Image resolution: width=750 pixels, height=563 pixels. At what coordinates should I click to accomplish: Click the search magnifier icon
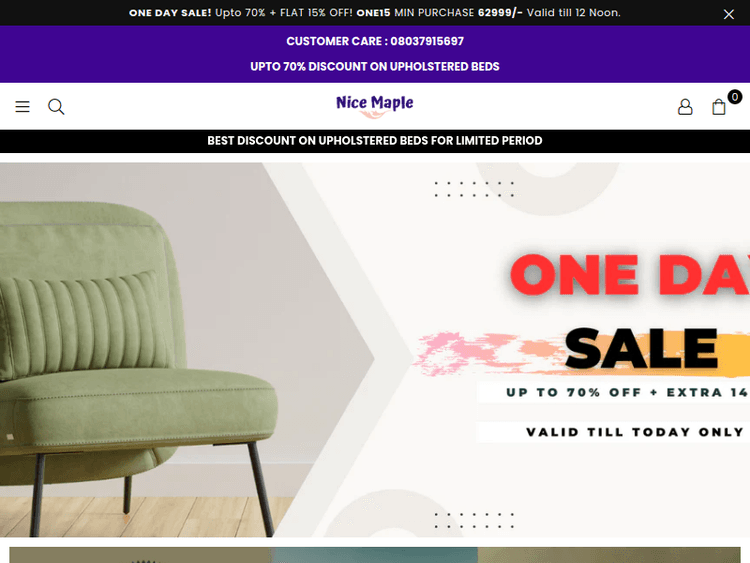(56, 107)
